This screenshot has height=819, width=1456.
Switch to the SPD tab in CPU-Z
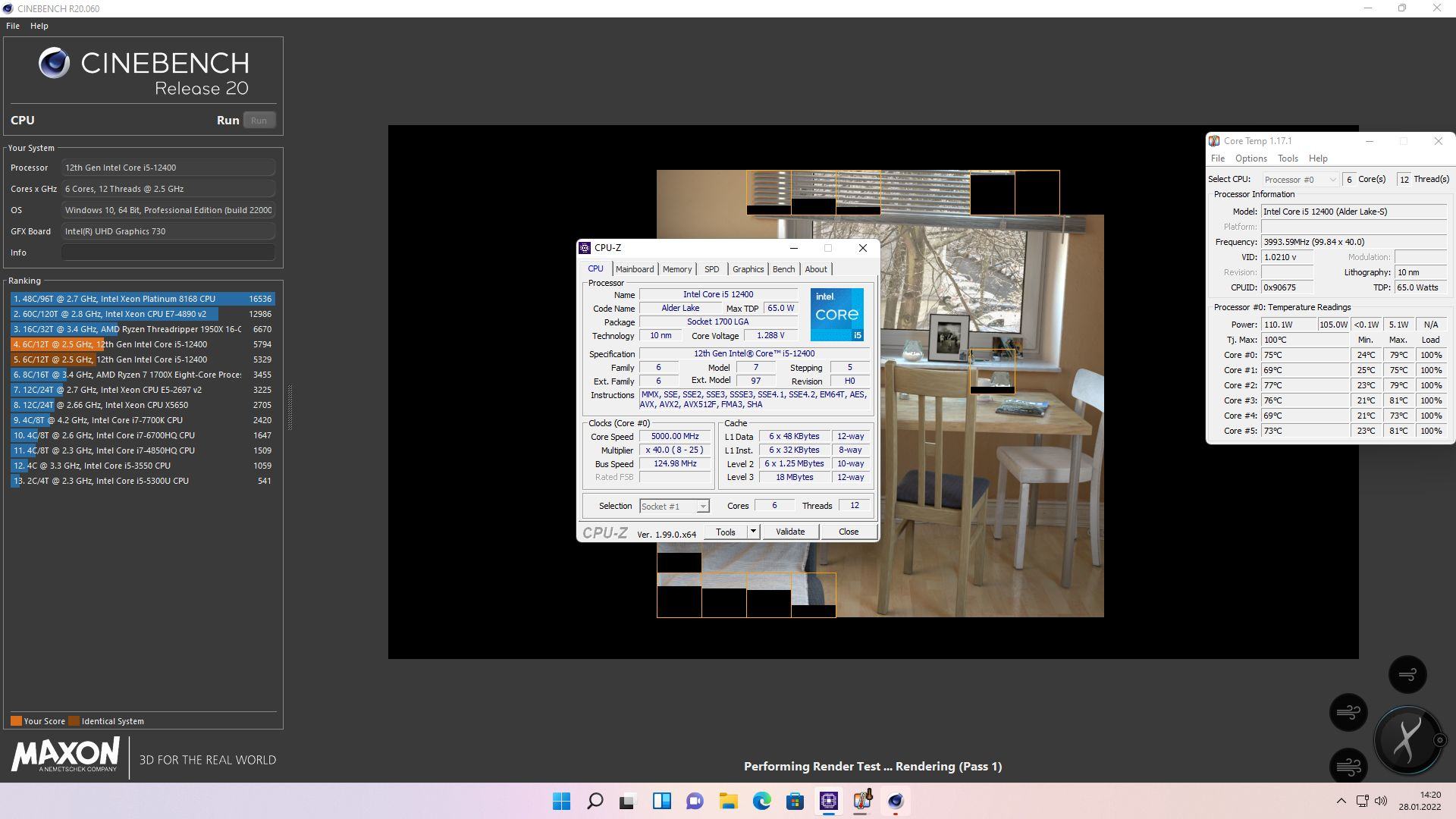pos(711,269)
